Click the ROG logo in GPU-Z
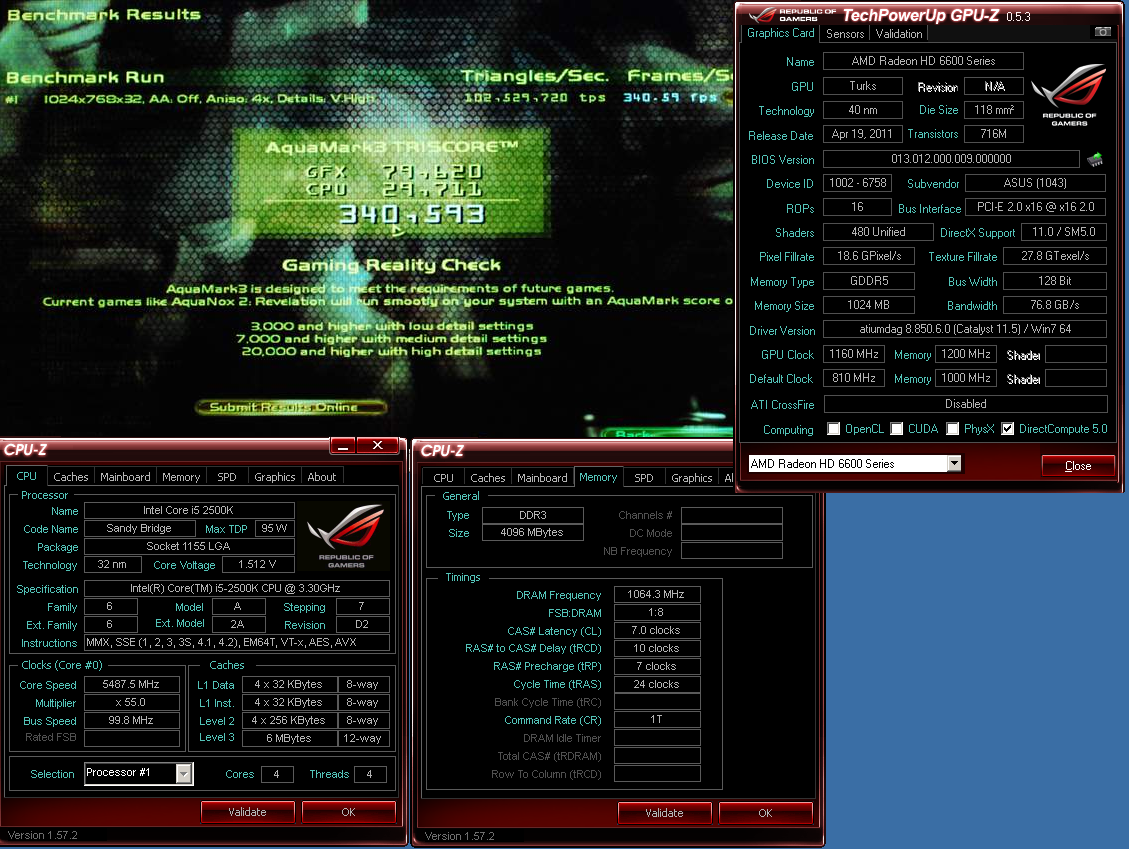 (1069, 94)
